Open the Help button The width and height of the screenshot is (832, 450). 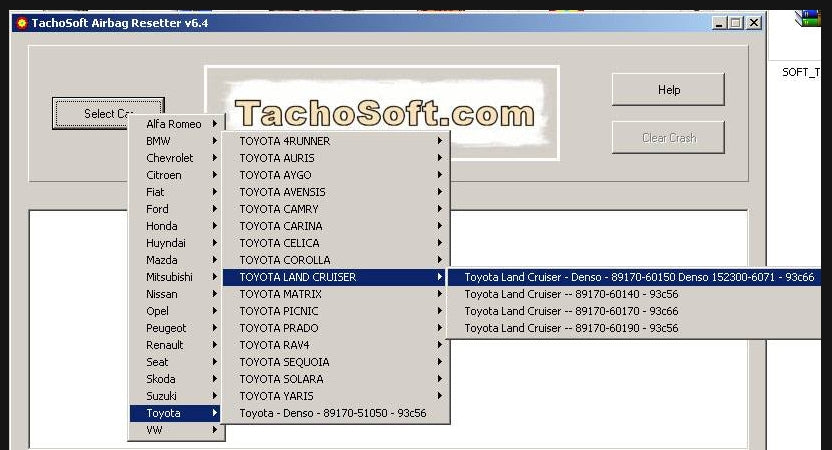668,90
